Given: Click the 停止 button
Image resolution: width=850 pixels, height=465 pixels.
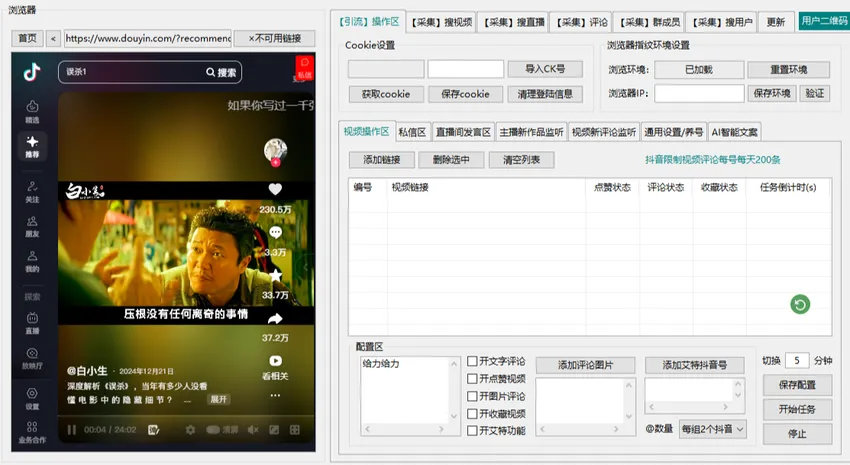Looking at the screenshot, I should tap(797, 434).
